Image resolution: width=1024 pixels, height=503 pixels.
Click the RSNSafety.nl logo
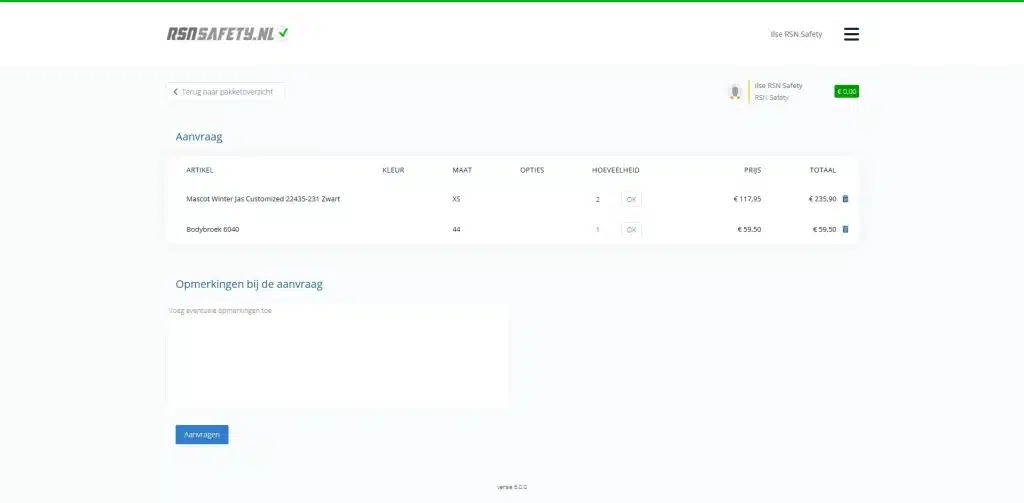click(x=220, y=34)
